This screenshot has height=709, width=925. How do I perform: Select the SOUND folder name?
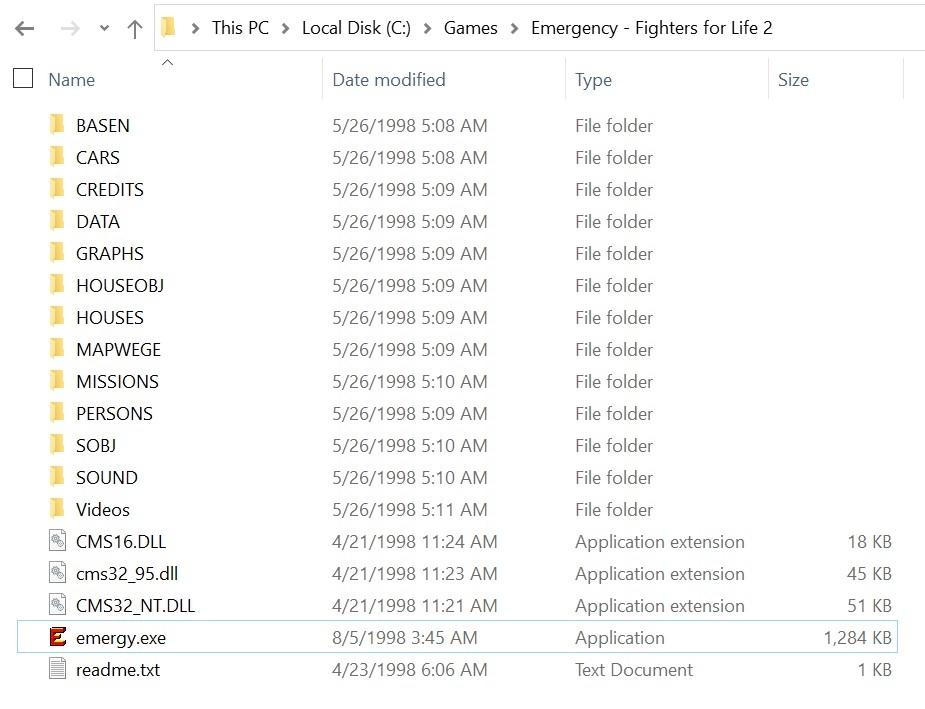(107, 477)
